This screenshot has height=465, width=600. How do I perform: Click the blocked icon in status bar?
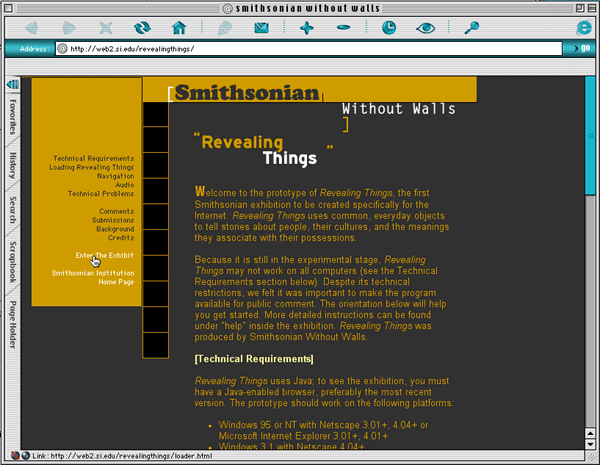click(15, 456)
